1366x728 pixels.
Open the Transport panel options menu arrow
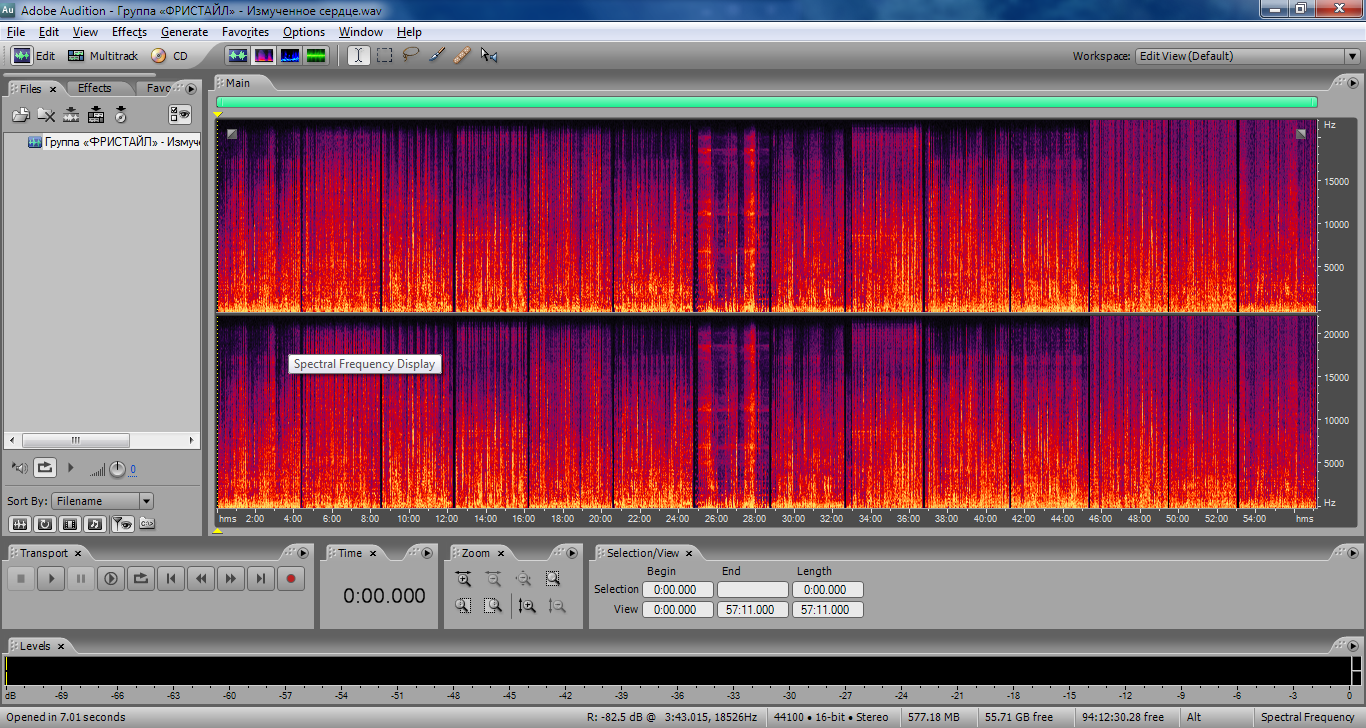pos(303,553)
